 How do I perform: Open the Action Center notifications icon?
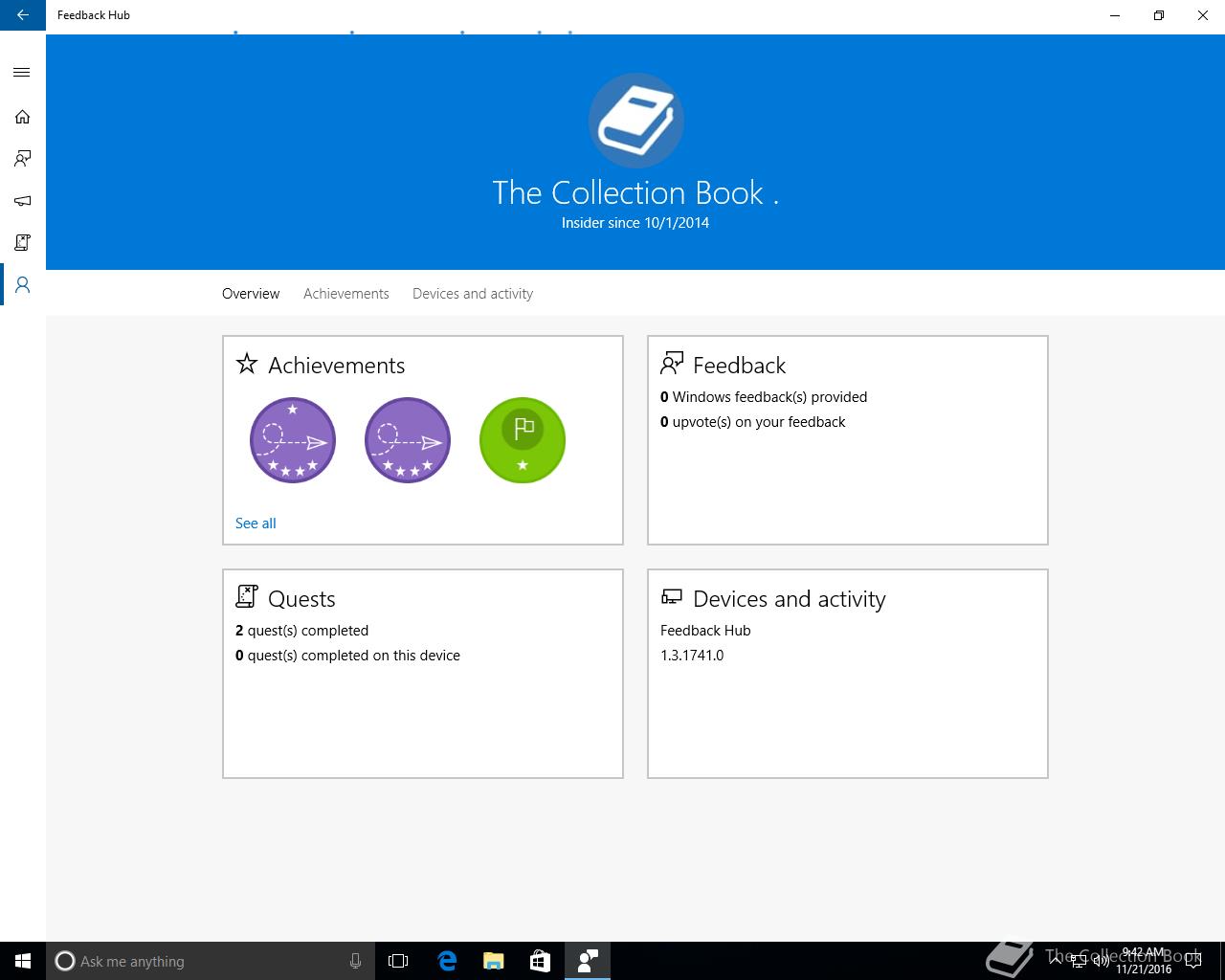coord(1192,961)
